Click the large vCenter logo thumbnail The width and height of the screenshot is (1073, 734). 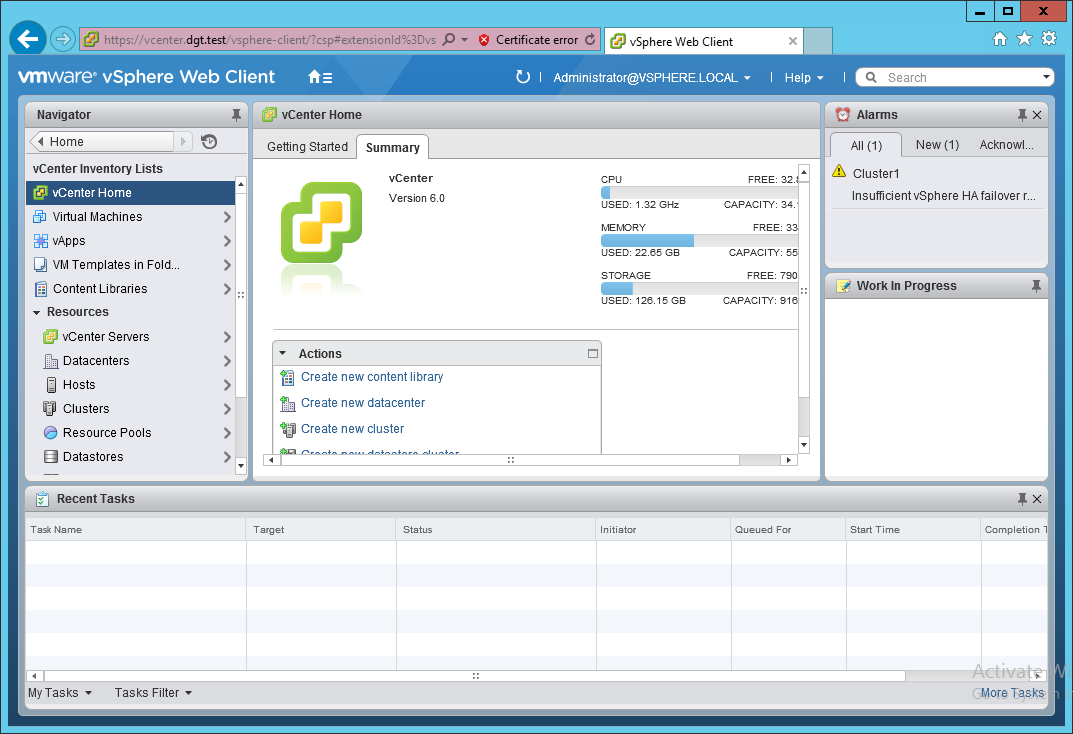coord(322,222)
